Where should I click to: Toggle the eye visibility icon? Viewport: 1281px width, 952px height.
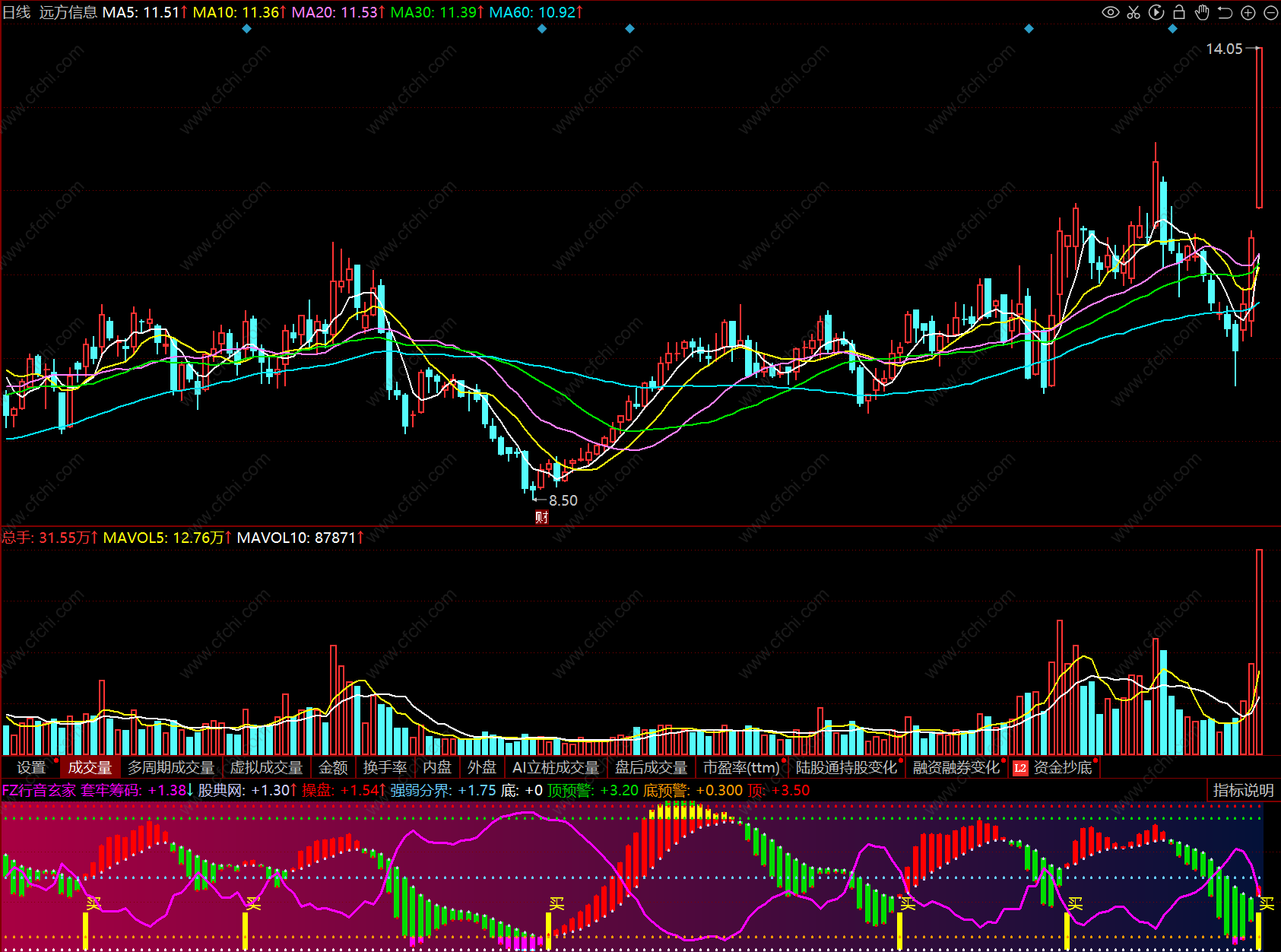pyautogui.click(x=1111, y=12)
